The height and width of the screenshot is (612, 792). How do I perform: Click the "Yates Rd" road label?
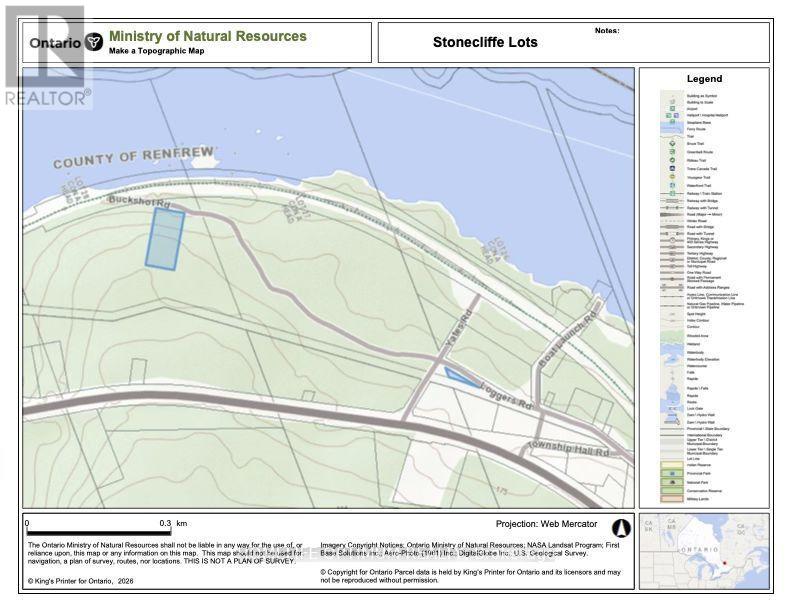(x=458, y=329)
